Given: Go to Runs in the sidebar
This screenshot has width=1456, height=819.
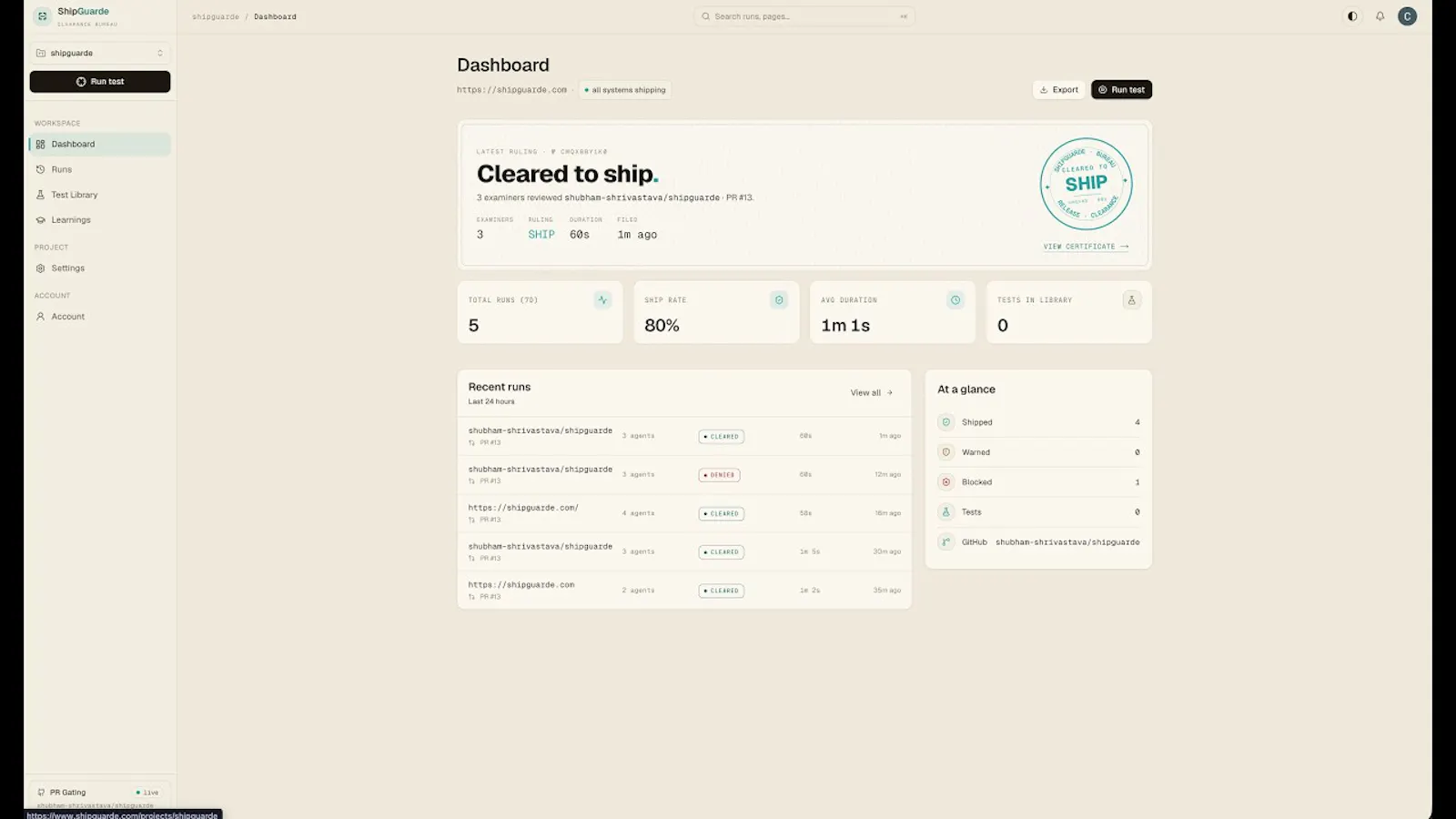Looking at the screenshot, I should 100,169.
